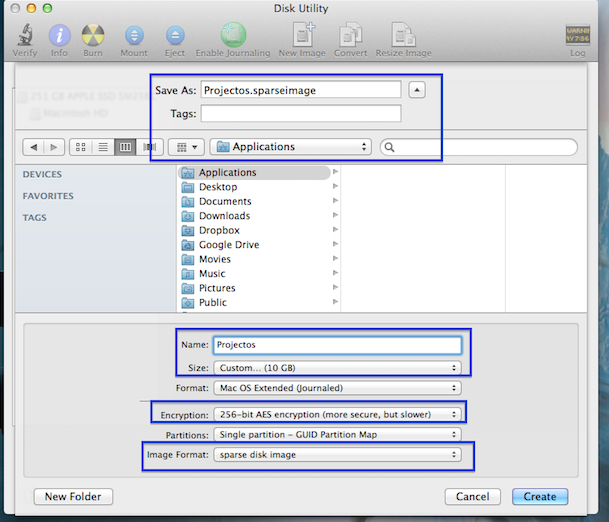Click the Convert toolbar icon
Viewport: 609px width, 522px height.
[x=350, y=37]
